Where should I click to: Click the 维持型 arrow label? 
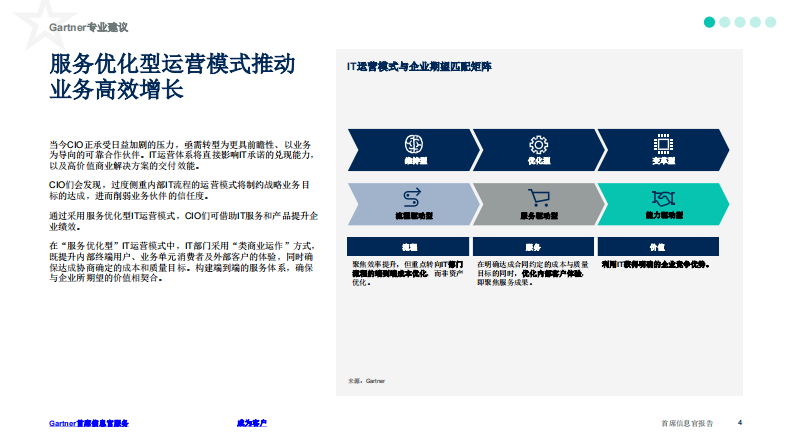coord(416,161)
